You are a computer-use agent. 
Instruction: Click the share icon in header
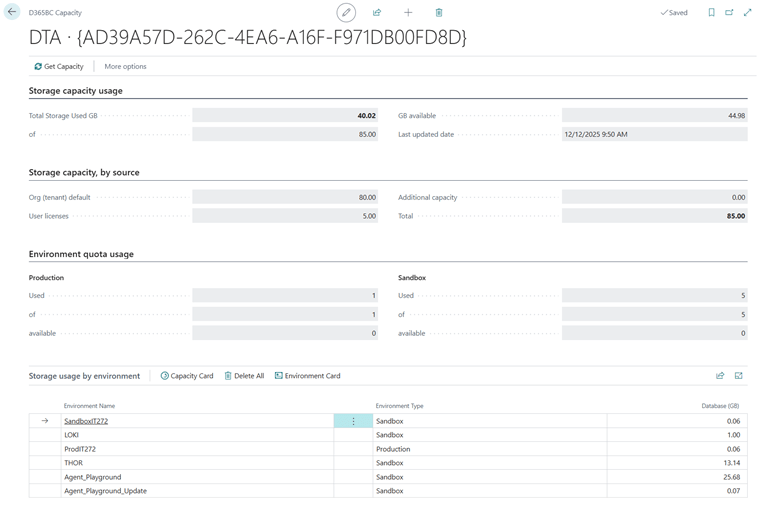[x=377, y=12]
